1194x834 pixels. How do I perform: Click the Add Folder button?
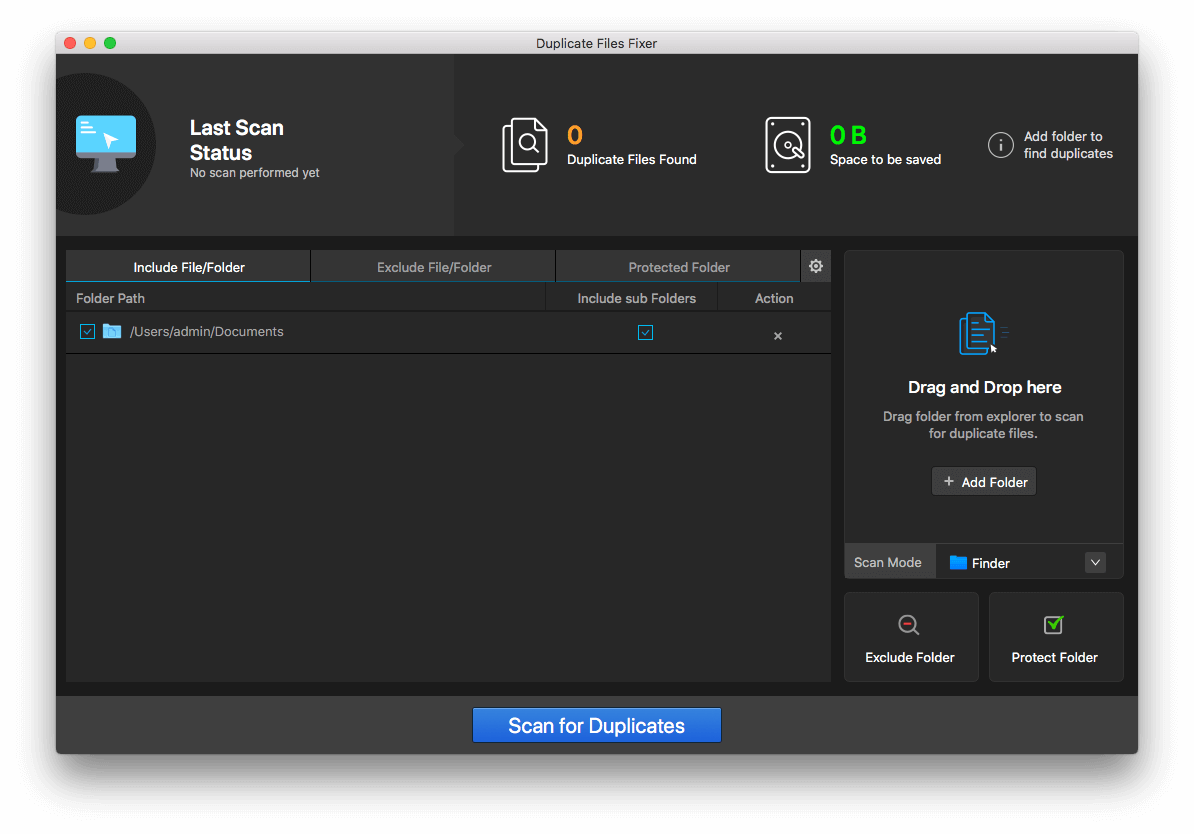tap(984, 481)
